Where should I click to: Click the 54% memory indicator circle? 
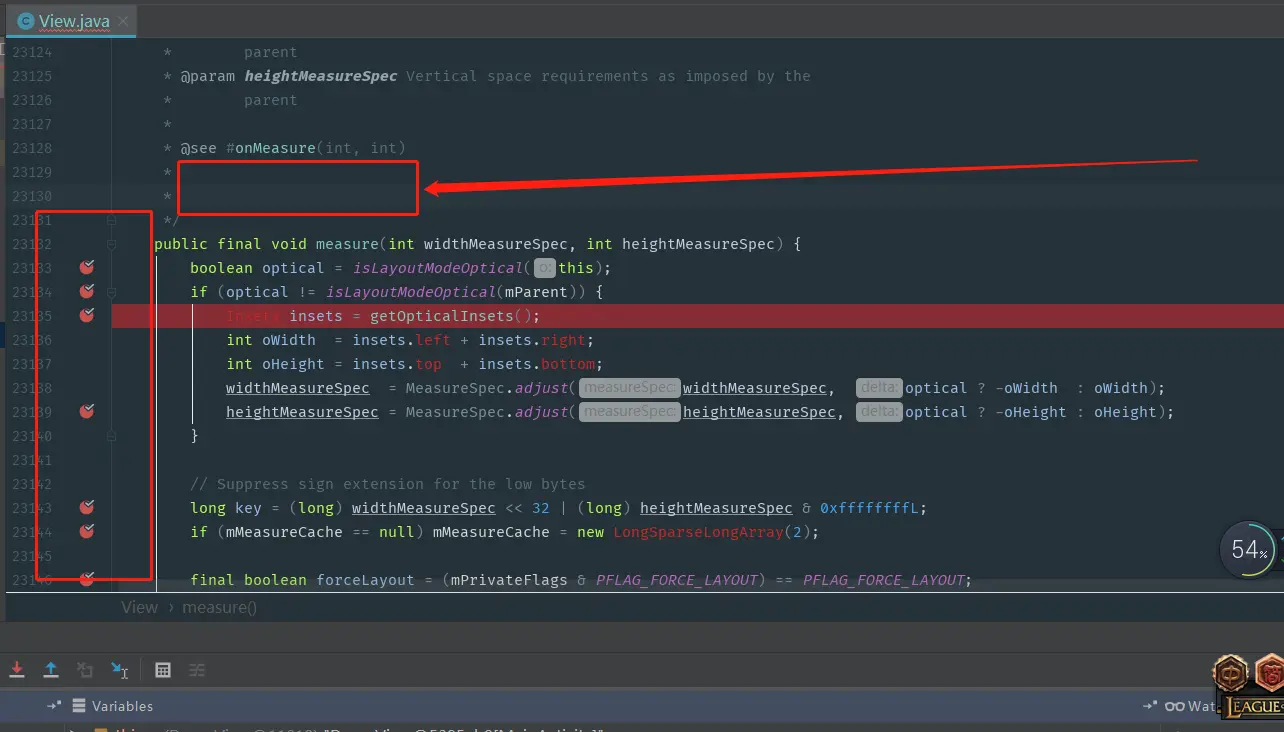pos(1249,549)
